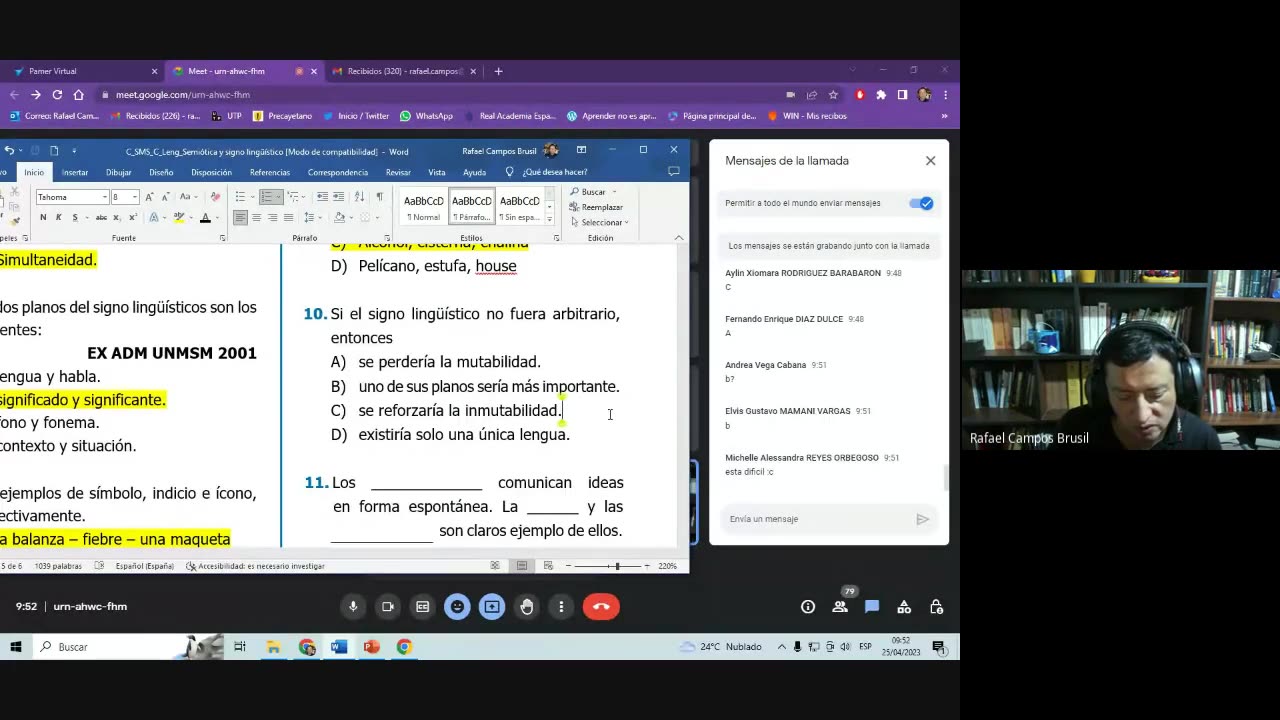Justify the paragraph in Word
Image resolution: width=1280 pixels, height=720 pixels.
pos(288,217)
